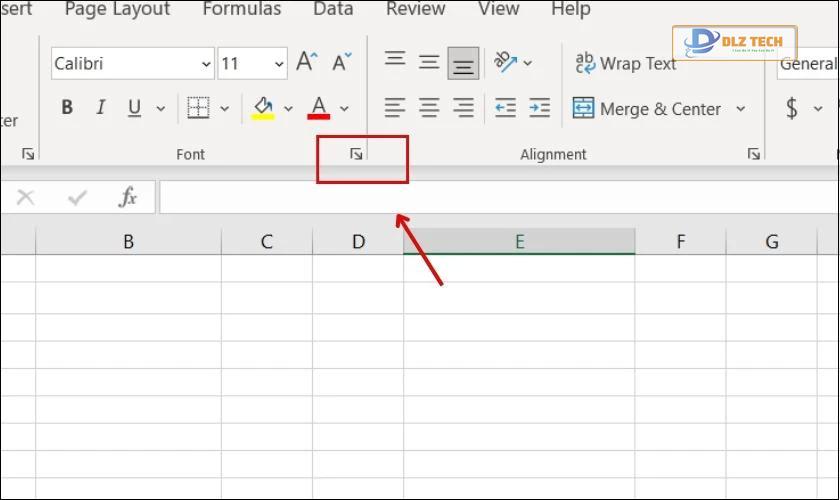
Task: Click the text Orientation icon
Action: click(x=505, y=62)
